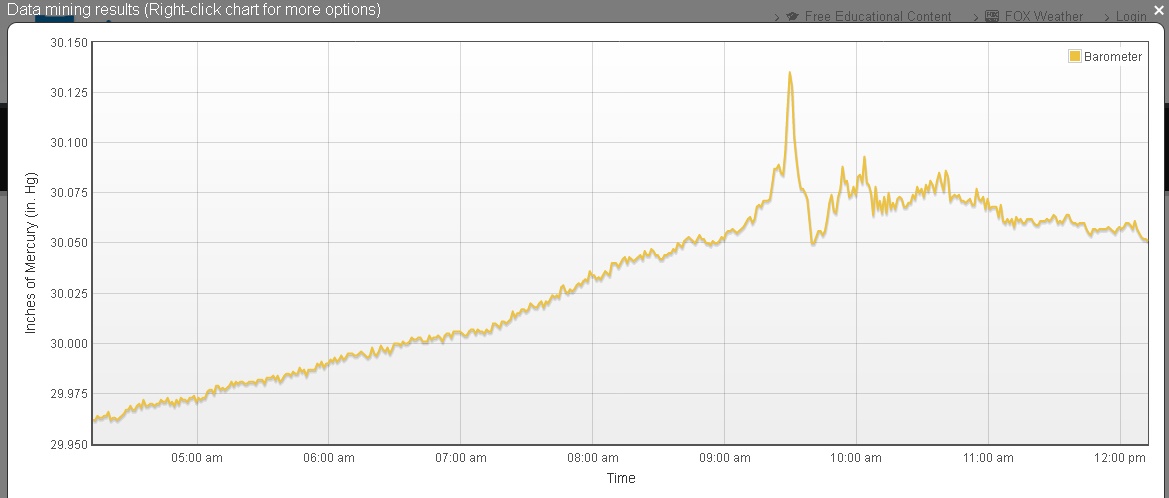Click the Data mining results dialog title

(193, 10)
